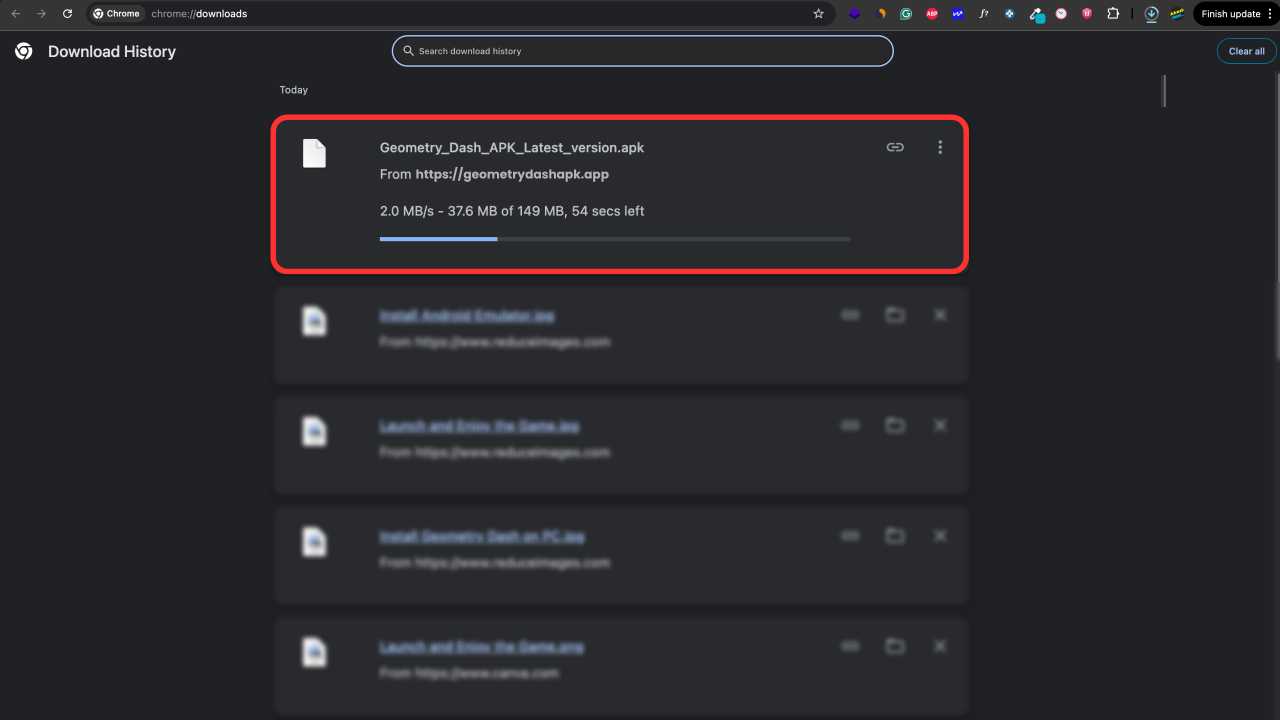Open the Grammarly extension
Image resolution: width=1280 pixels, height=720 pixels.
[x=905, y=13]
